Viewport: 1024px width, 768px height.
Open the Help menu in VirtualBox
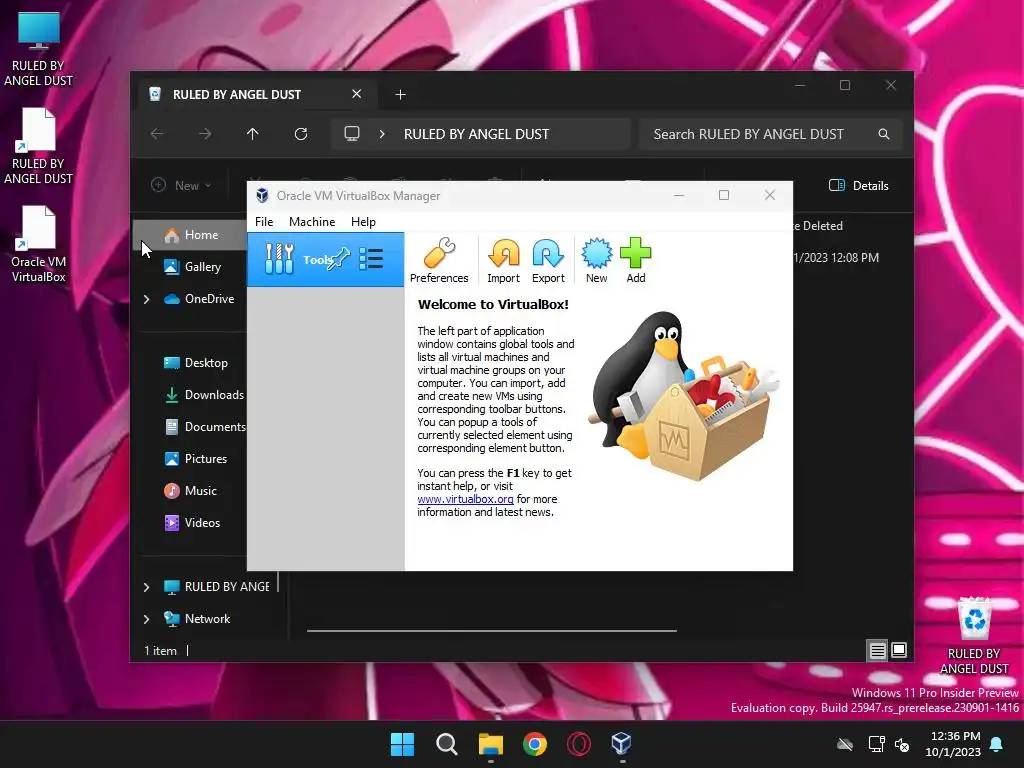pyautogui.click(x=363, y=222)
